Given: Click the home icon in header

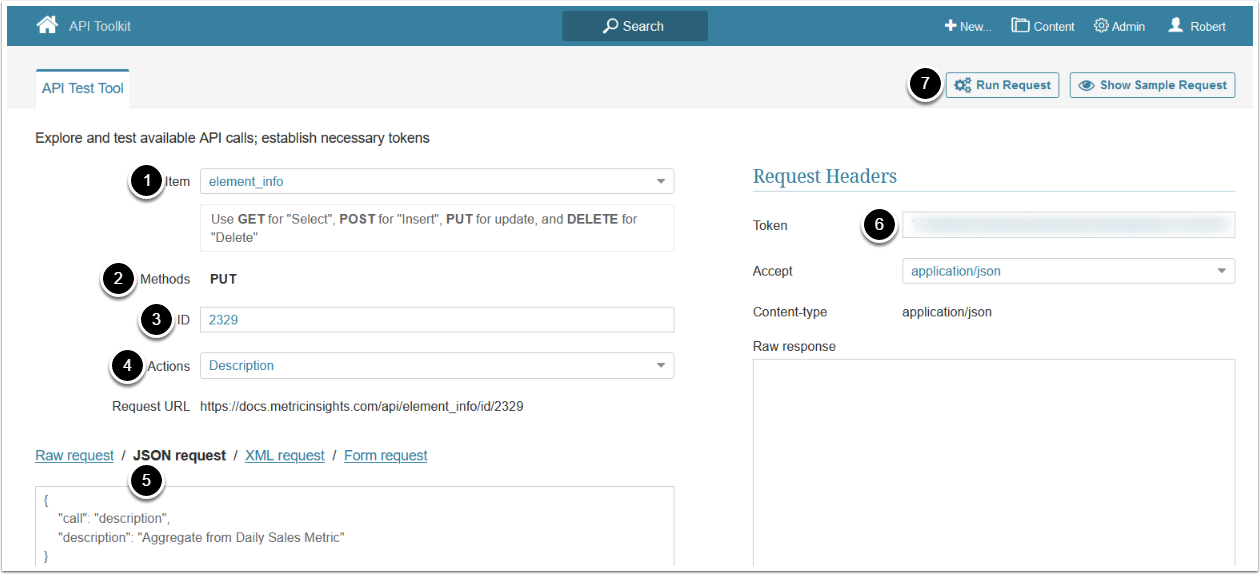Looking at the screenshot, I should (x=47, y=25).
